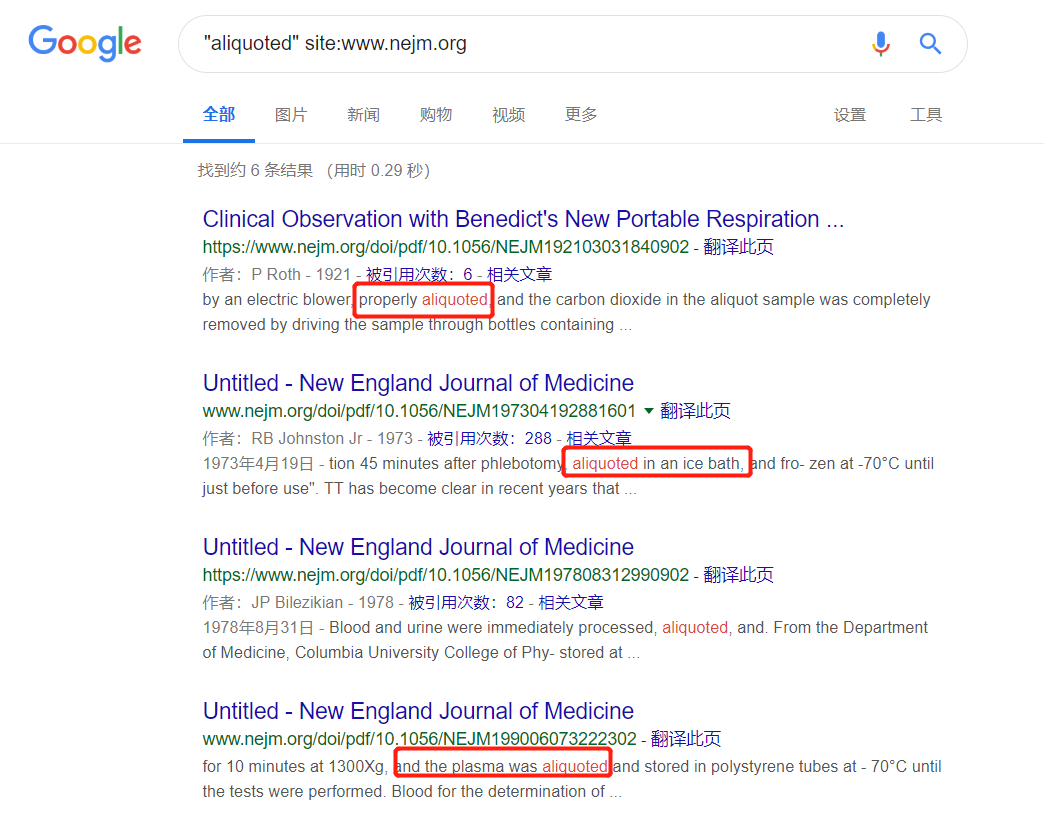Click the author line "RB Johnston Jr - 1973"

click(x=332, y=439)
